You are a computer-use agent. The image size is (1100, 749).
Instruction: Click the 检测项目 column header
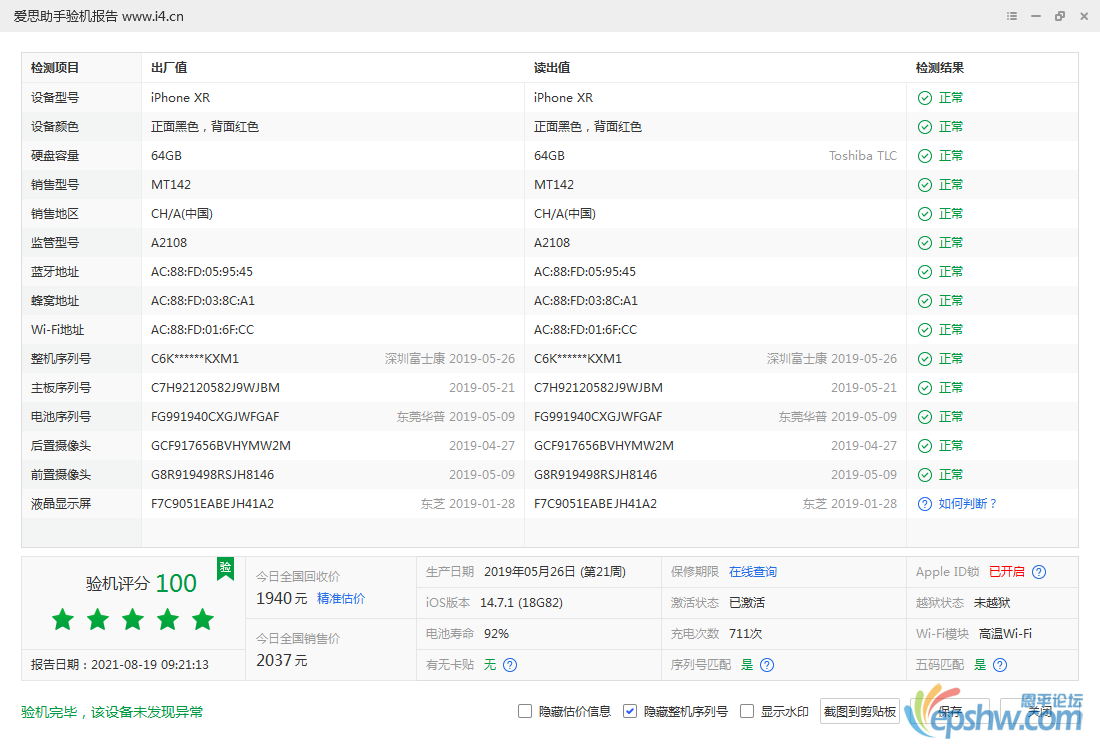(55, 68)
